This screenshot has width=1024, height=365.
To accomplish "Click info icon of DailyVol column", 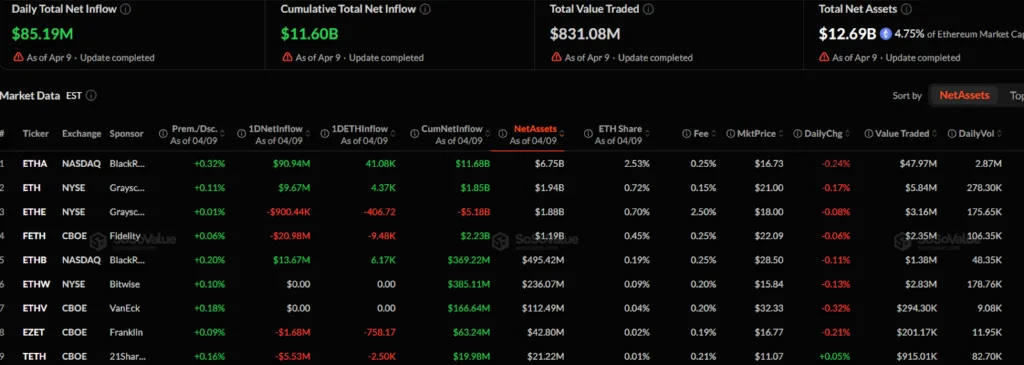I will pyautogui.click(x=952, y=134).
